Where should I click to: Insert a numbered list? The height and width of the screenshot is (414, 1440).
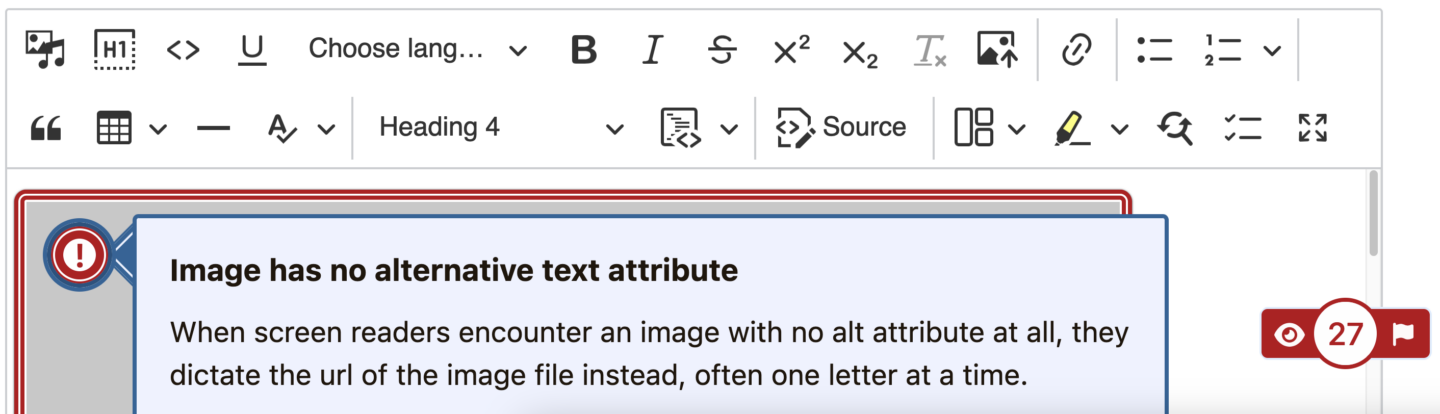[1223, 50]
